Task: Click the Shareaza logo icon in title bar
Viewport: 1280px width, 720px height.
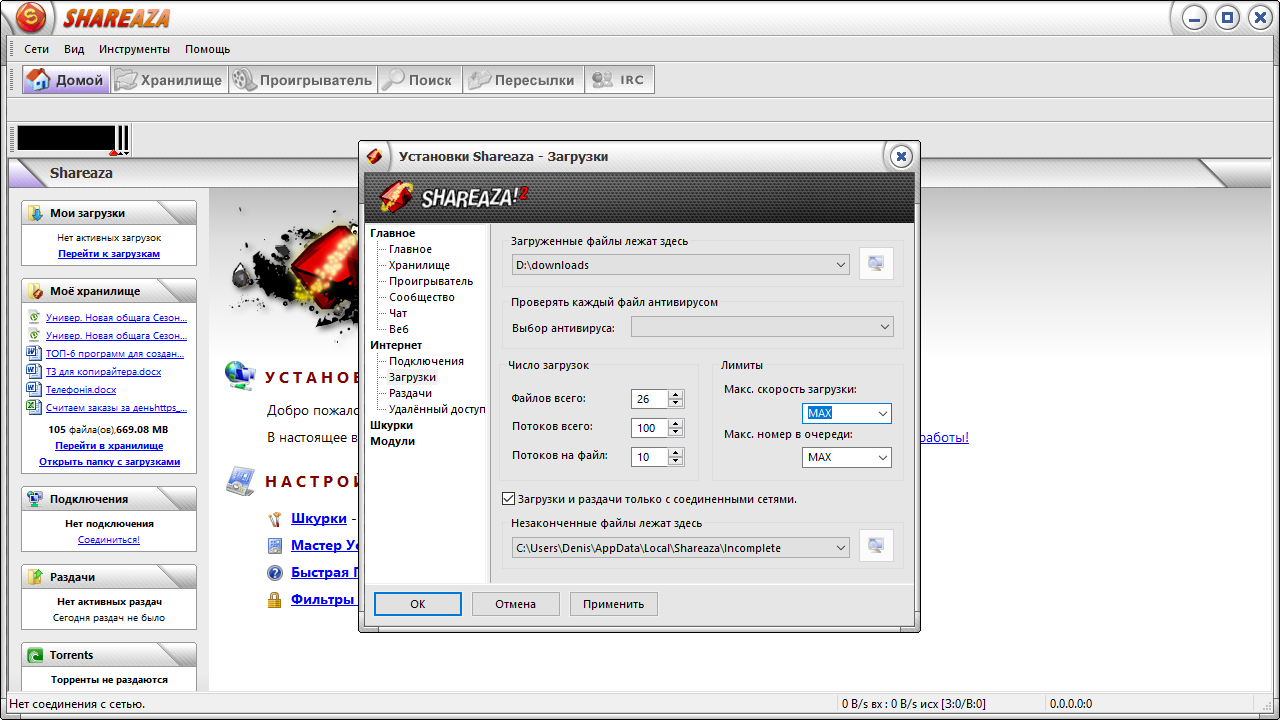Action: tap(32, 17)
